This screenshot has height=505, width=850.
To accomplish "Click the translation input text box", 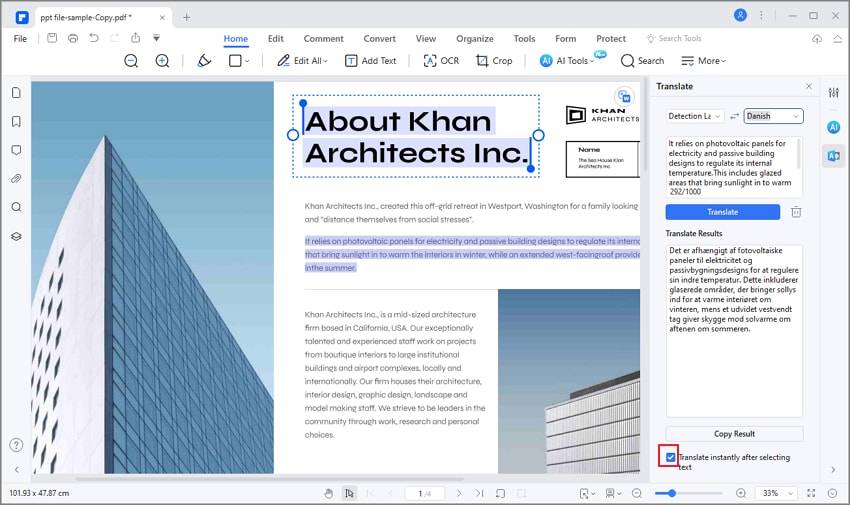I will [734, 167].
